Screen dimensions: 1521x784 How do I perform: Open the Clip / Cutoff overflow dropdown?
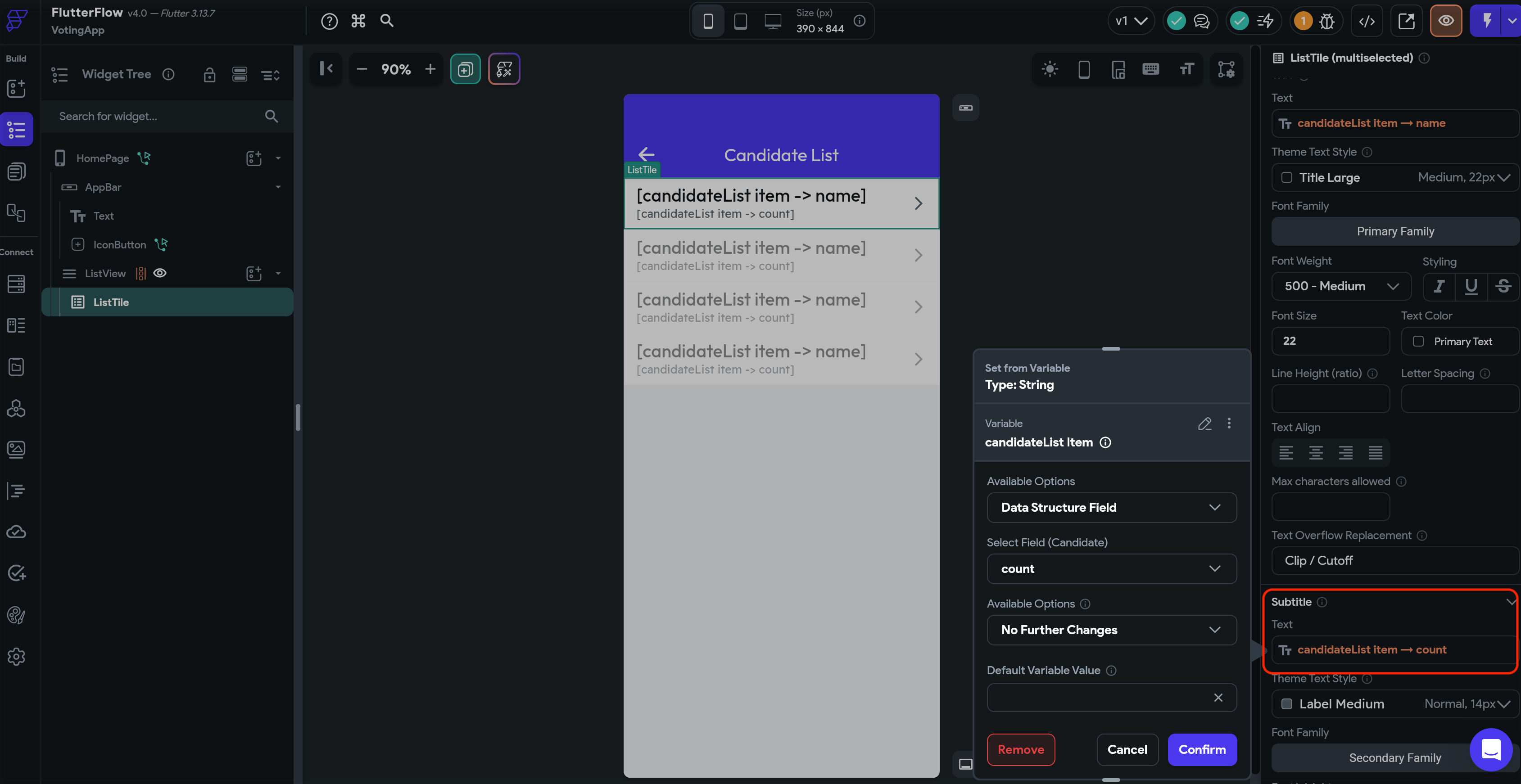tap(1395, 561)
